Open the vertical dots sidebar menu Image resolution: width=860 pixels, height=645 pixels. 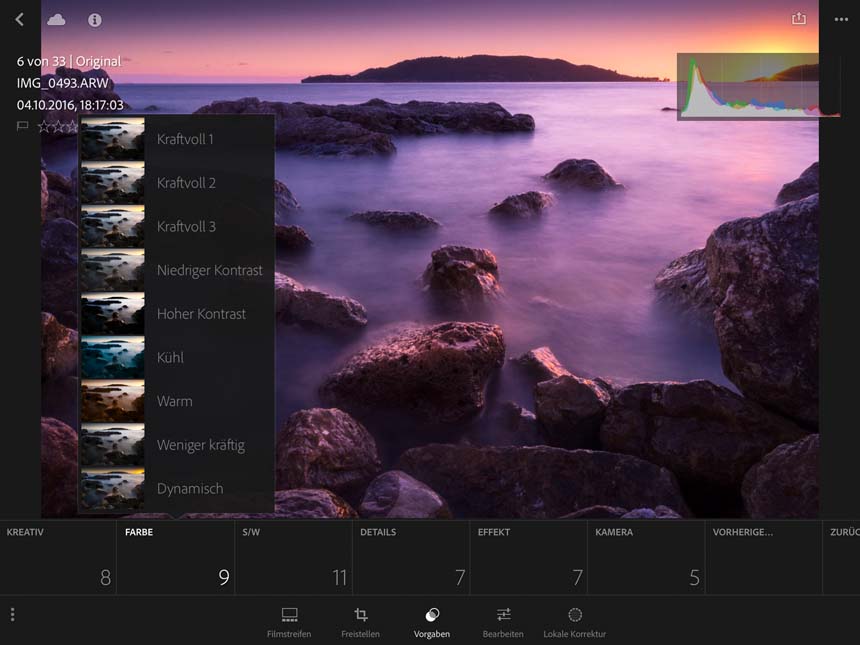12,614
